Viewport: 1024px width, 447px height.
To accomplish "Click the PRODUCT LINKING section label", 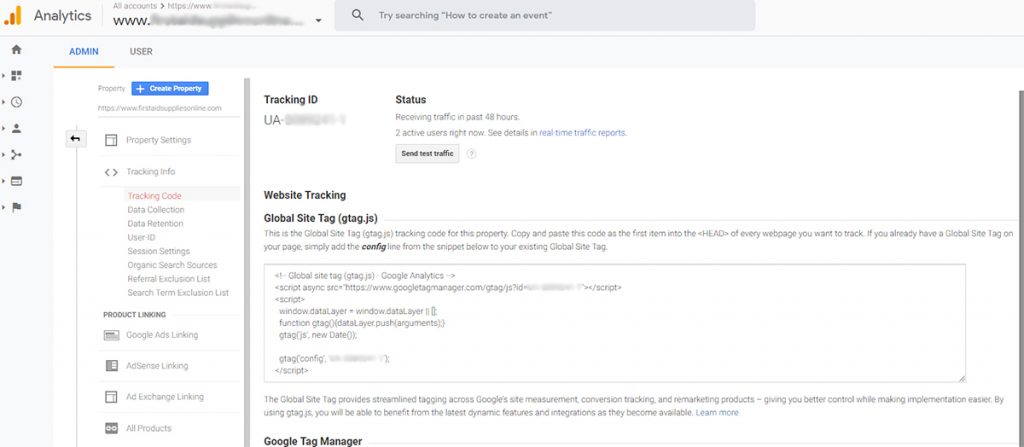I will 135,314.
